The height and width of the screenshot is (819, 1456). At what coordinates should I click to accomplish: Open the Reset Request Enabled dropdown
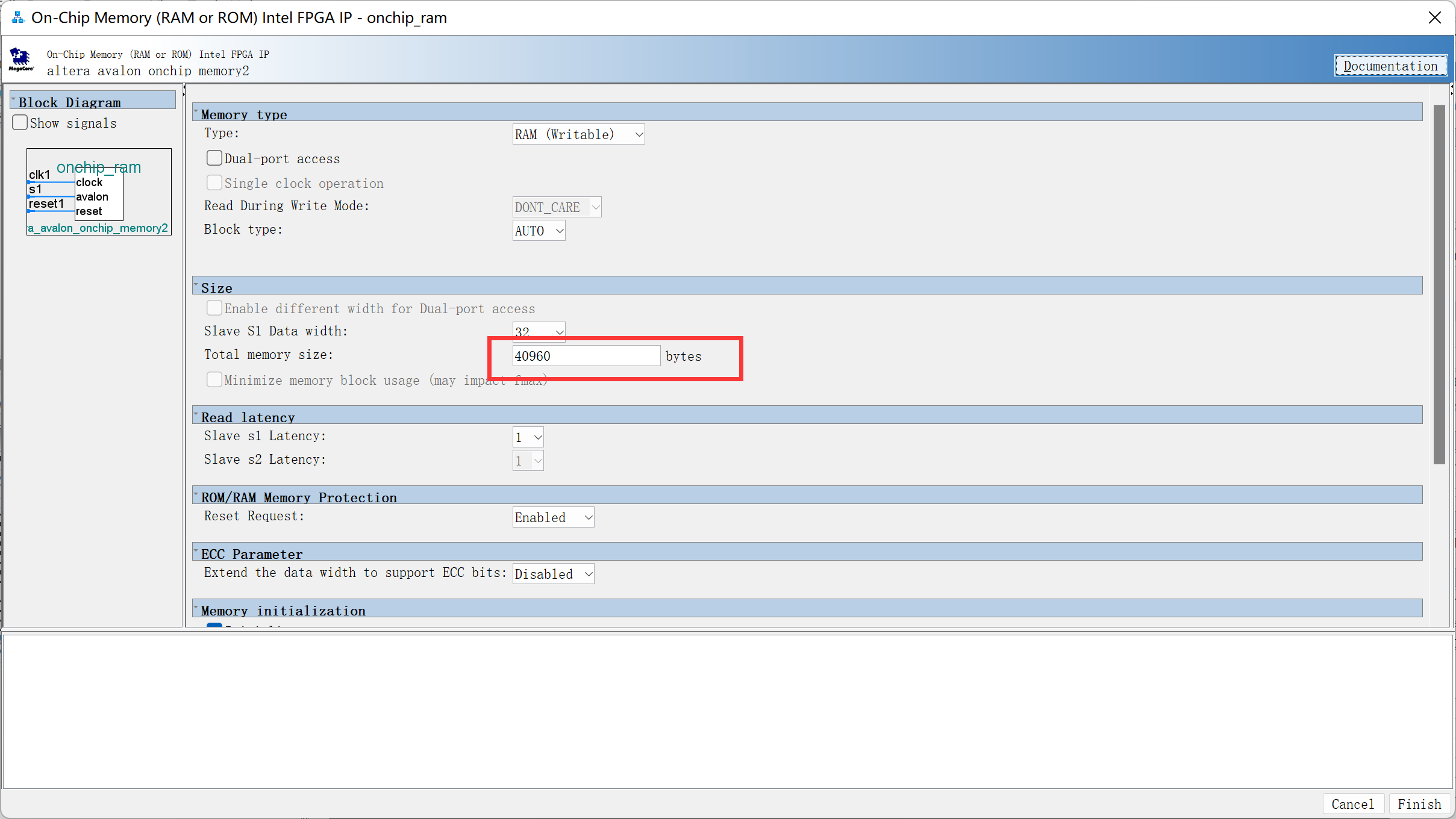click(552, 517)
